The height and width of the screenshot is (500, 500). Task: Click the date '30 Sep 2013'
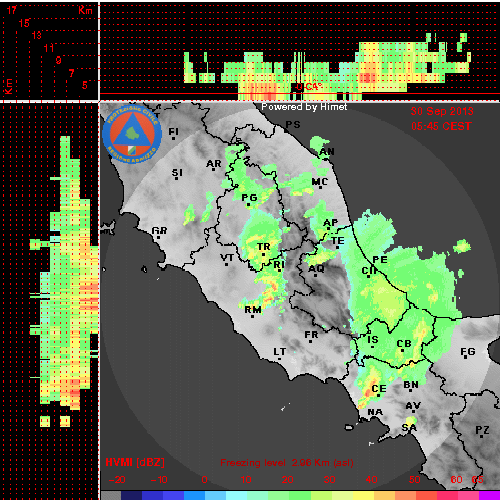pos(442,111)
